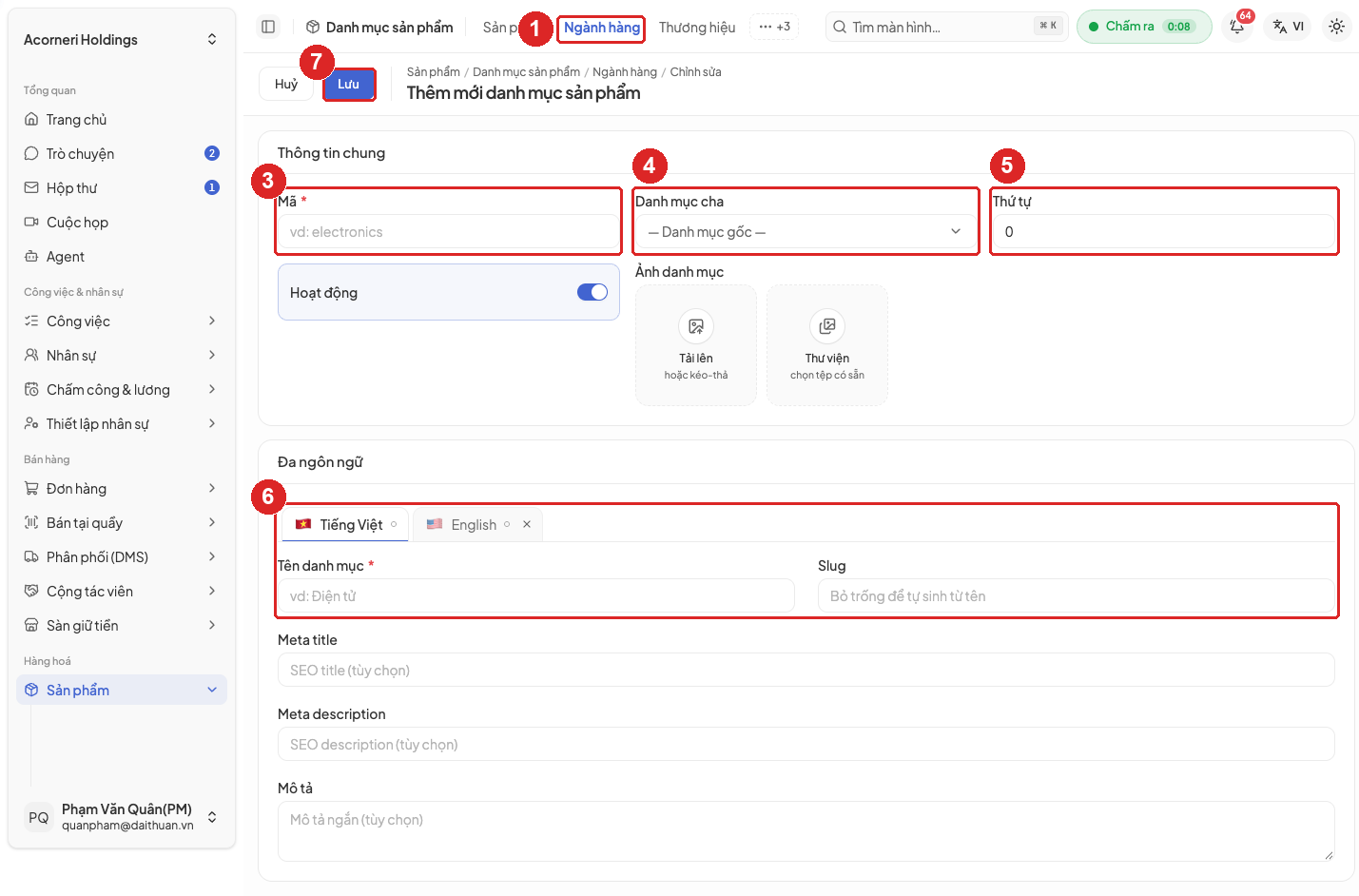The width and height of the screenshot is (1359, 896).
Task: Focus the Mã code input field
Action: coord(449,232)
